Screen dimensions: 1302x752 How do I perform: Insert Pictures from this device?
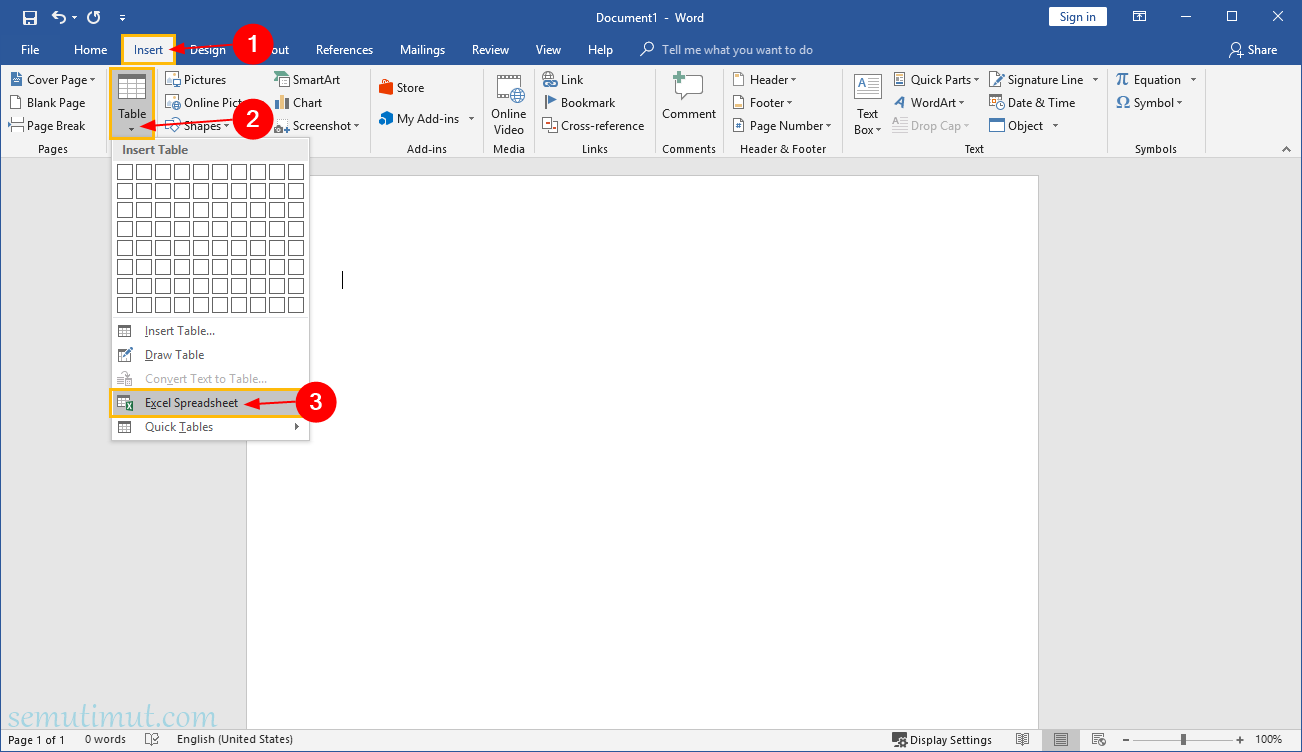tap(196, 80)
